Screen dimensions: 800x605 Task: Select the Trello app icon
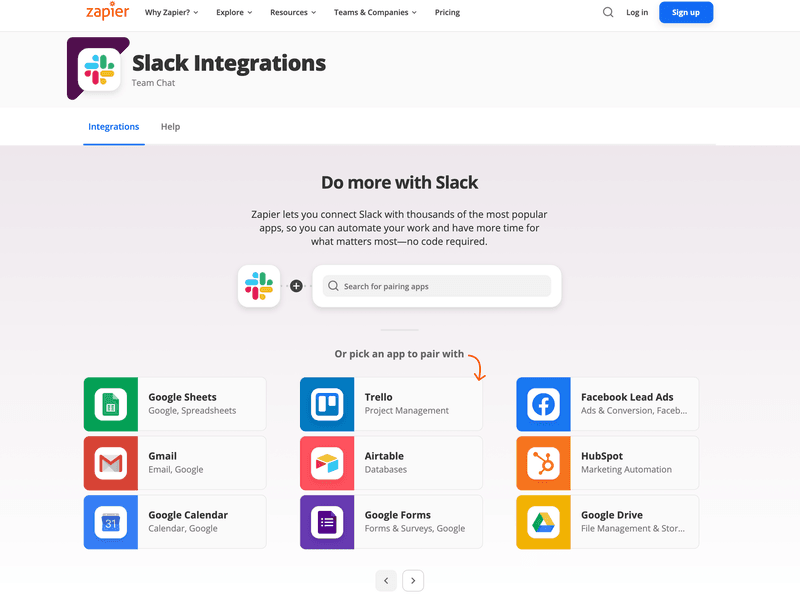tap(327, 404)
